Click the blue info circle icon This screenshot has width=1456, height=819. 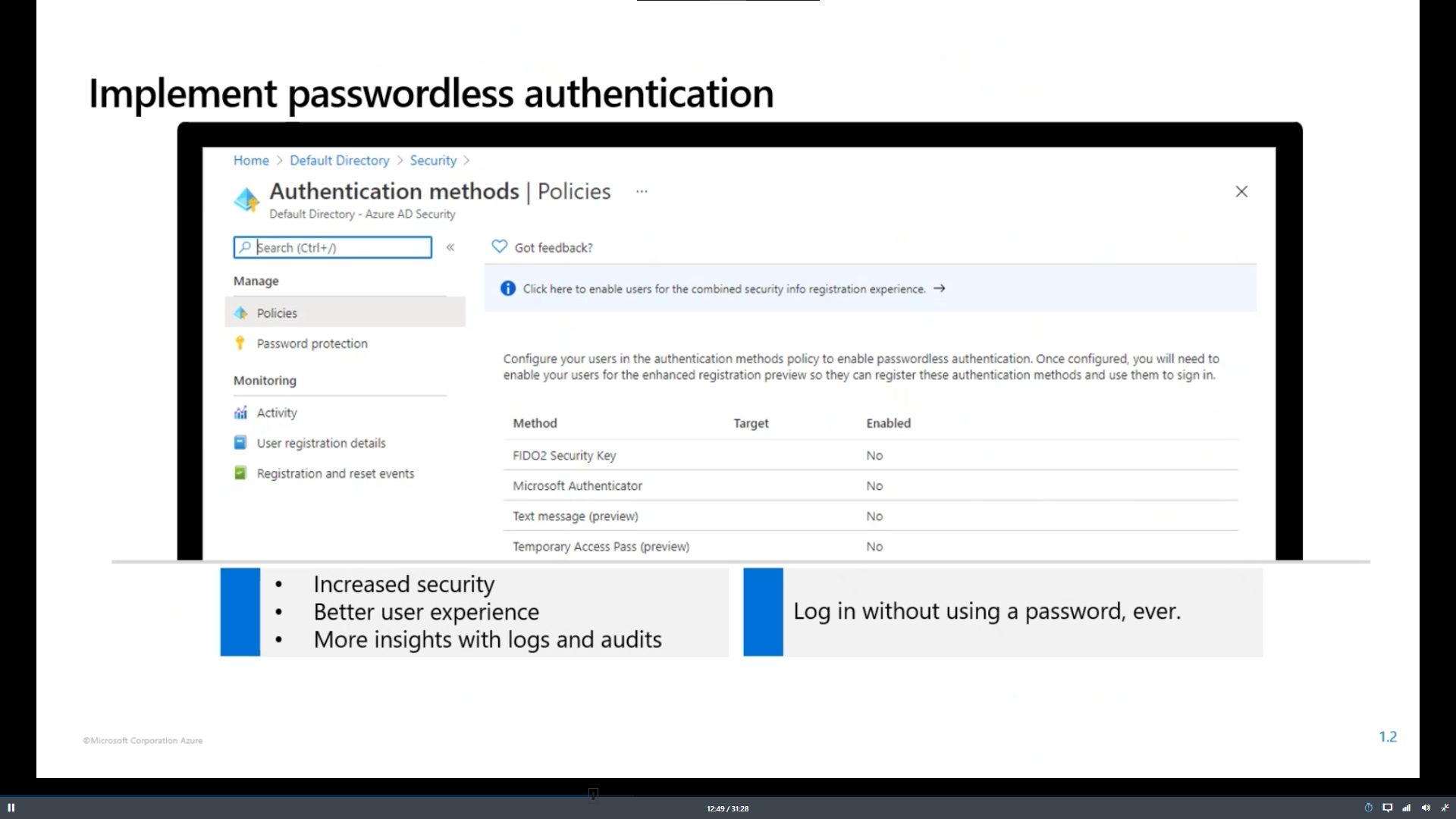(508, 288)
